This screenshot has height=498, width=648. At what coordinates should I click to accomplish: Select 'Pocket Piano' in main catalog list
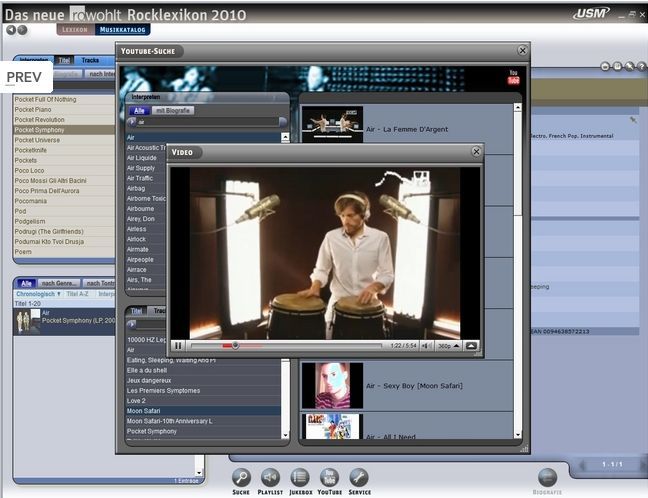pyautogui.click(x=64, y=110)
